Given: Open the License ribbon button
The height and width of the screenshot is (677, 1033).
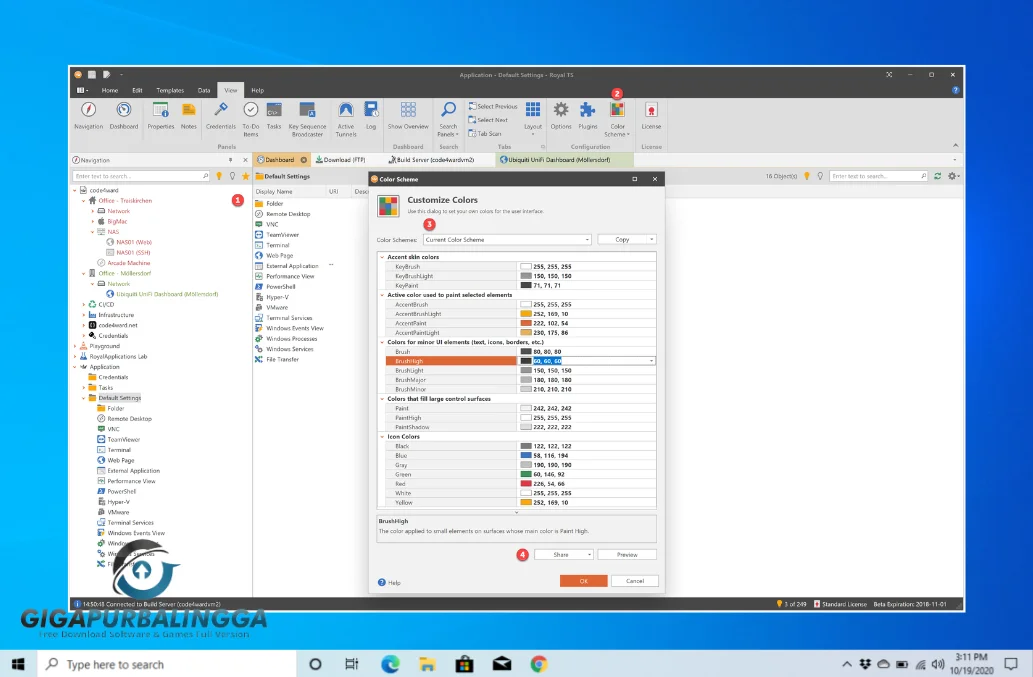Looking at the screenshot, I should 651,116.
